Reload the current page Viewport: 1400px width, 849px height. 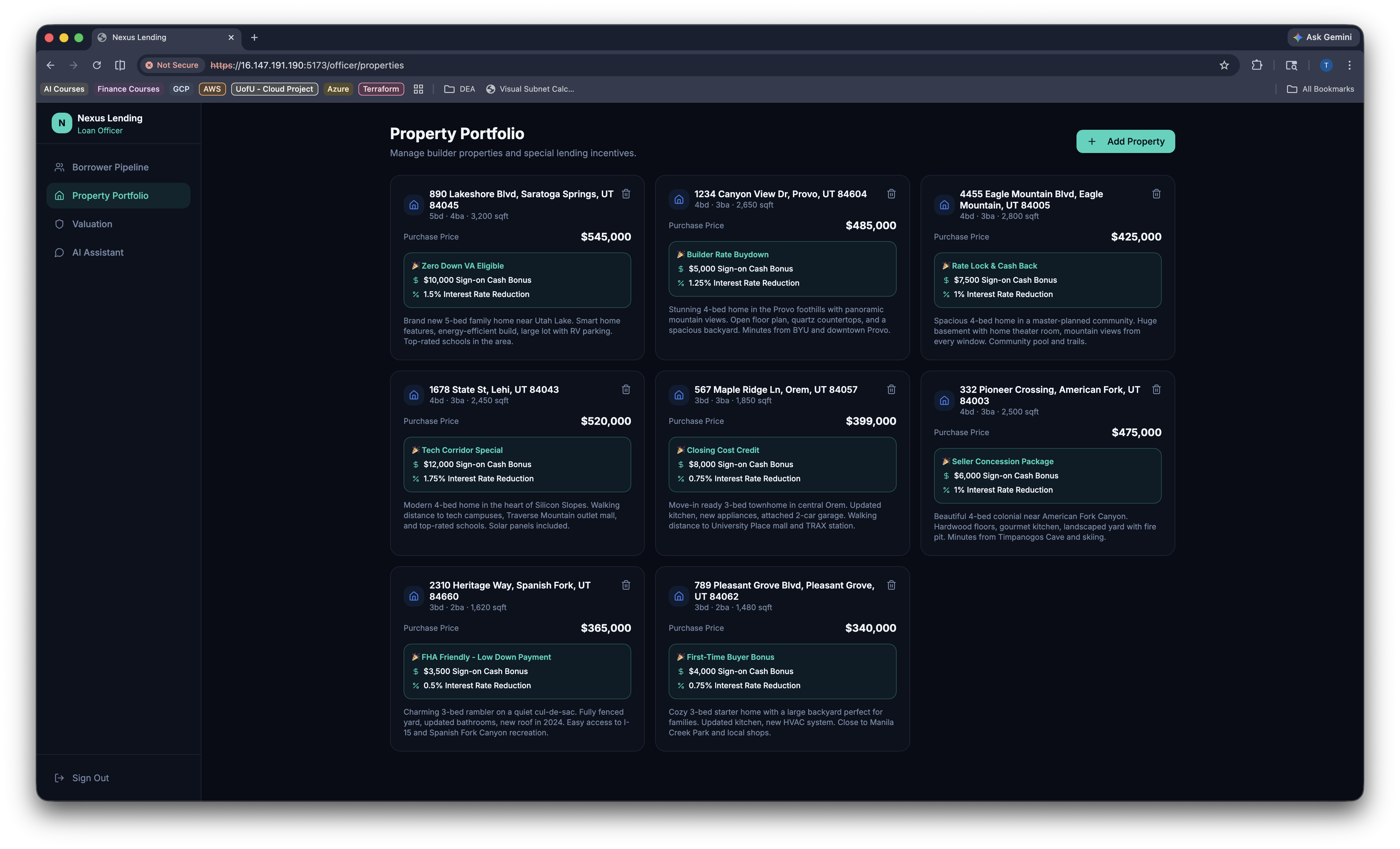pos(97,65)
